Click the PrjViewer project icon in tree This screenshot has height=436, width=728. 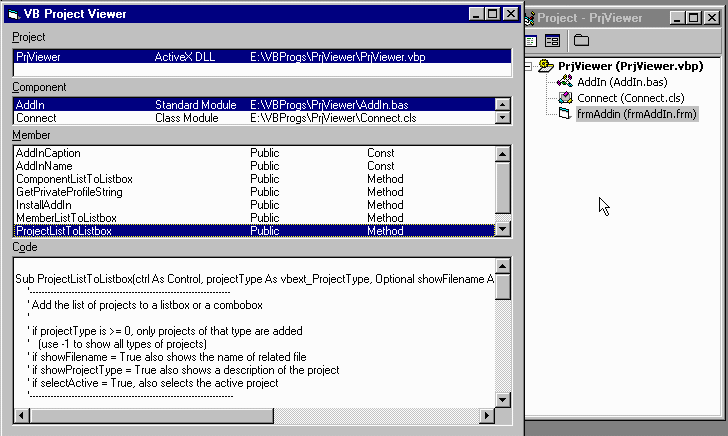(x=546, y=66)
